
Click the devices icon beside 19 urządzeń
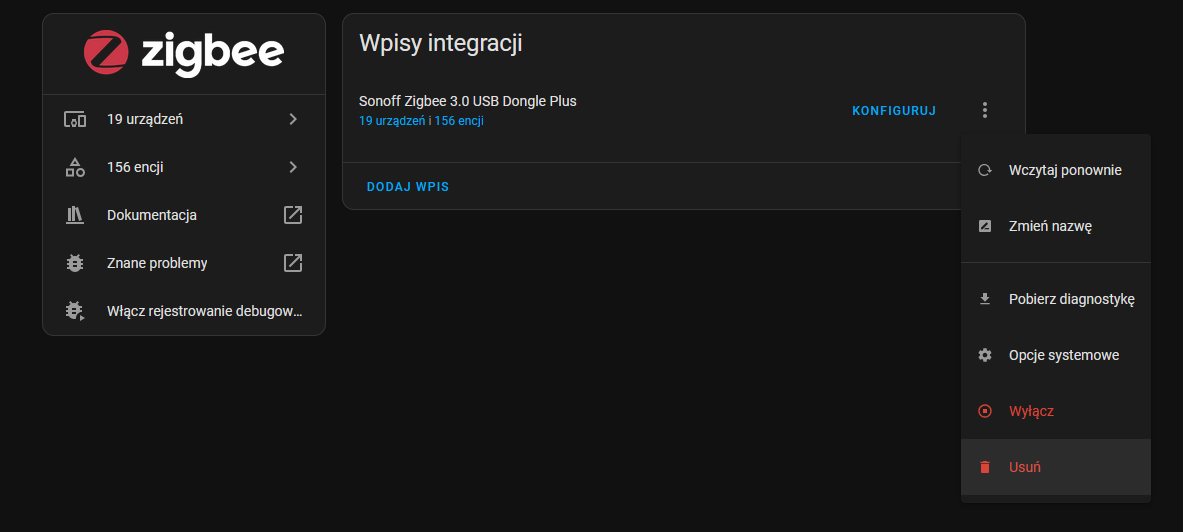click(x=75, y=119)
